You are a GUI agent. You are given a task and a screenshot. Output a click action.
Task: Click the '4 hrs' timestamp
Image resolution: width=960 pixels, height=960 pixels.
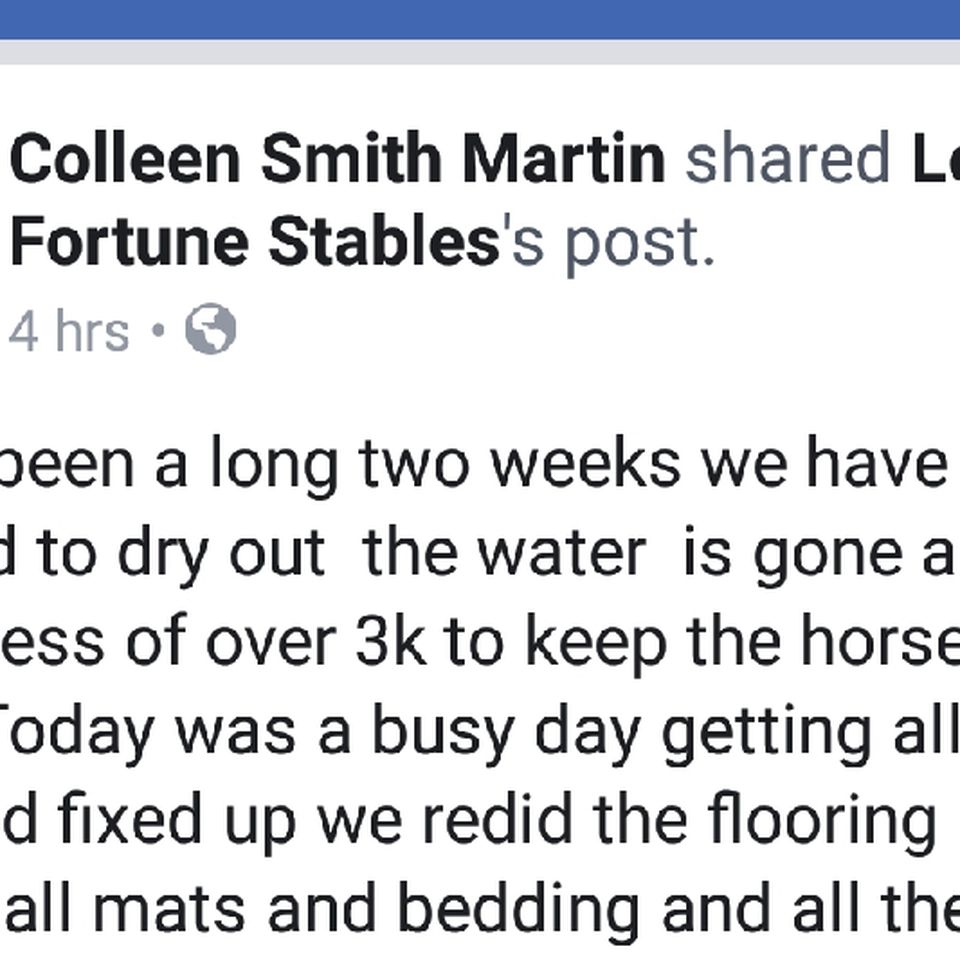(x=69, y=331)
